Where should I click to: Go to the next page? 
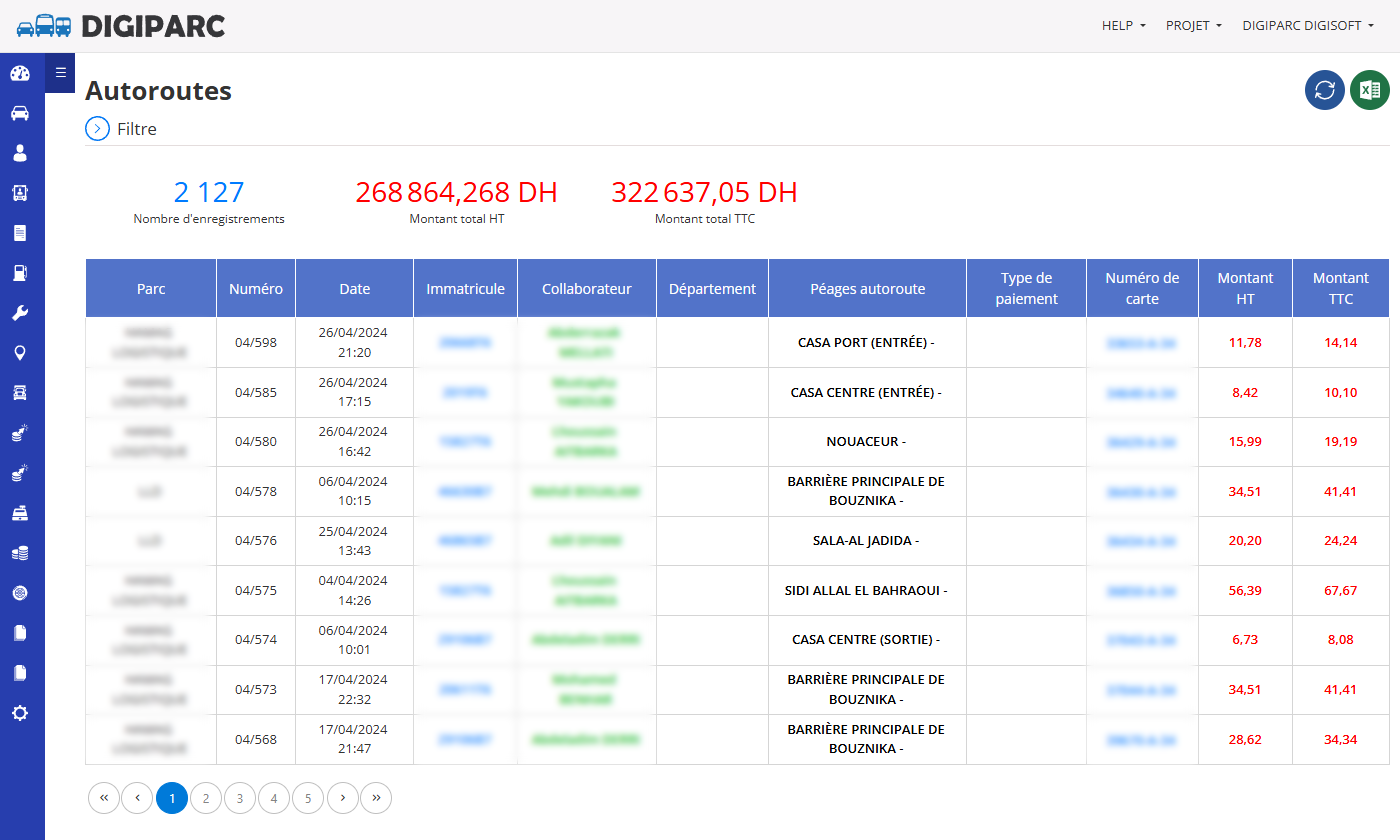(343, 798)
